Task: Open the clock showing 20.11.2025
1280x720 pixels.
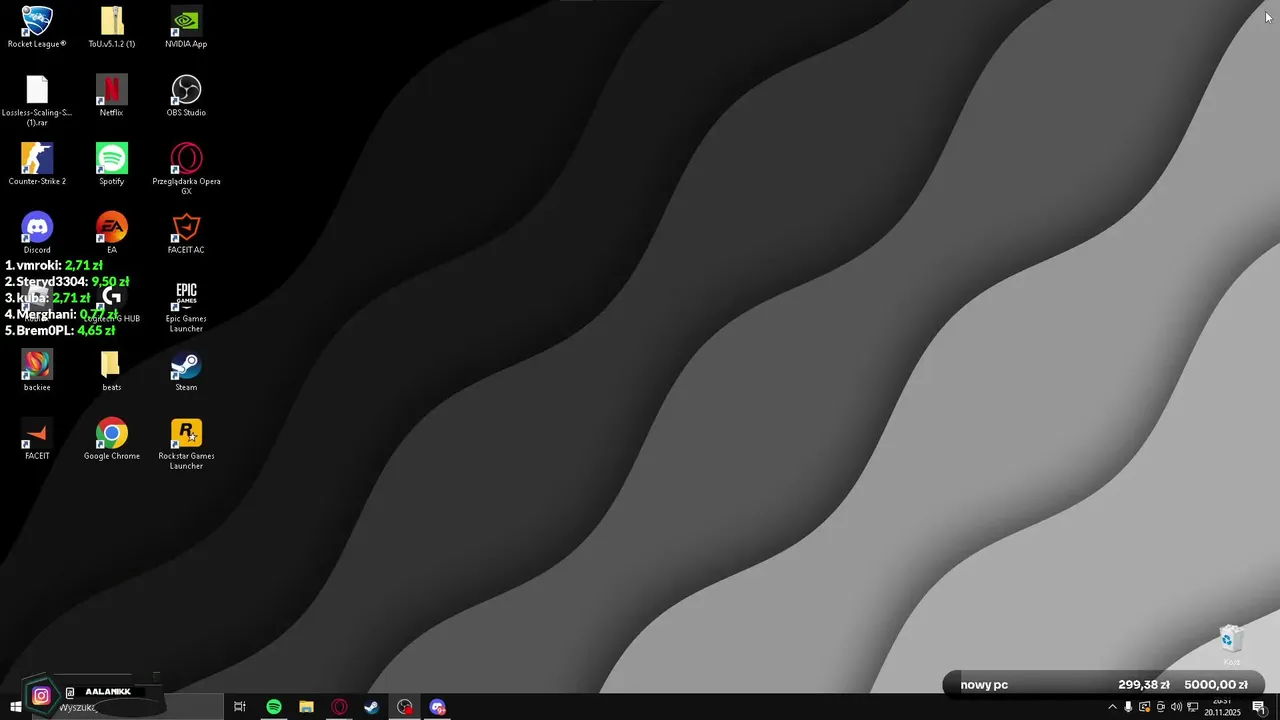Action: [x=1221, y=707]
